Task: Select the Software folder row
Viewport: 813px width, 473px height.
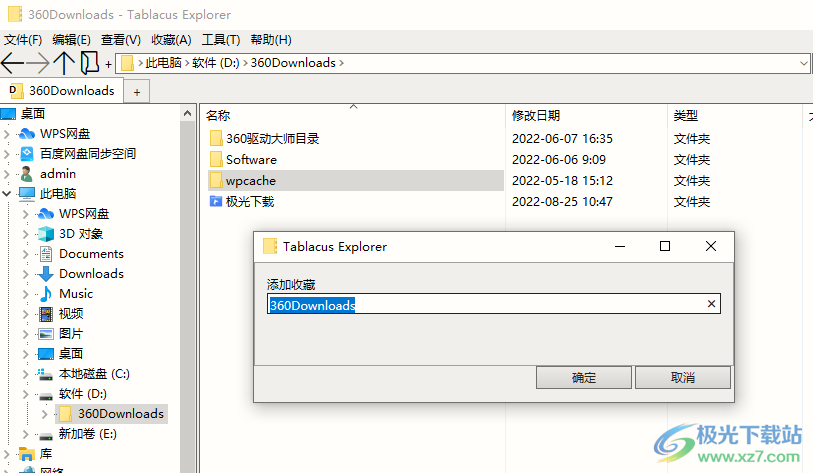Action: 355,160
